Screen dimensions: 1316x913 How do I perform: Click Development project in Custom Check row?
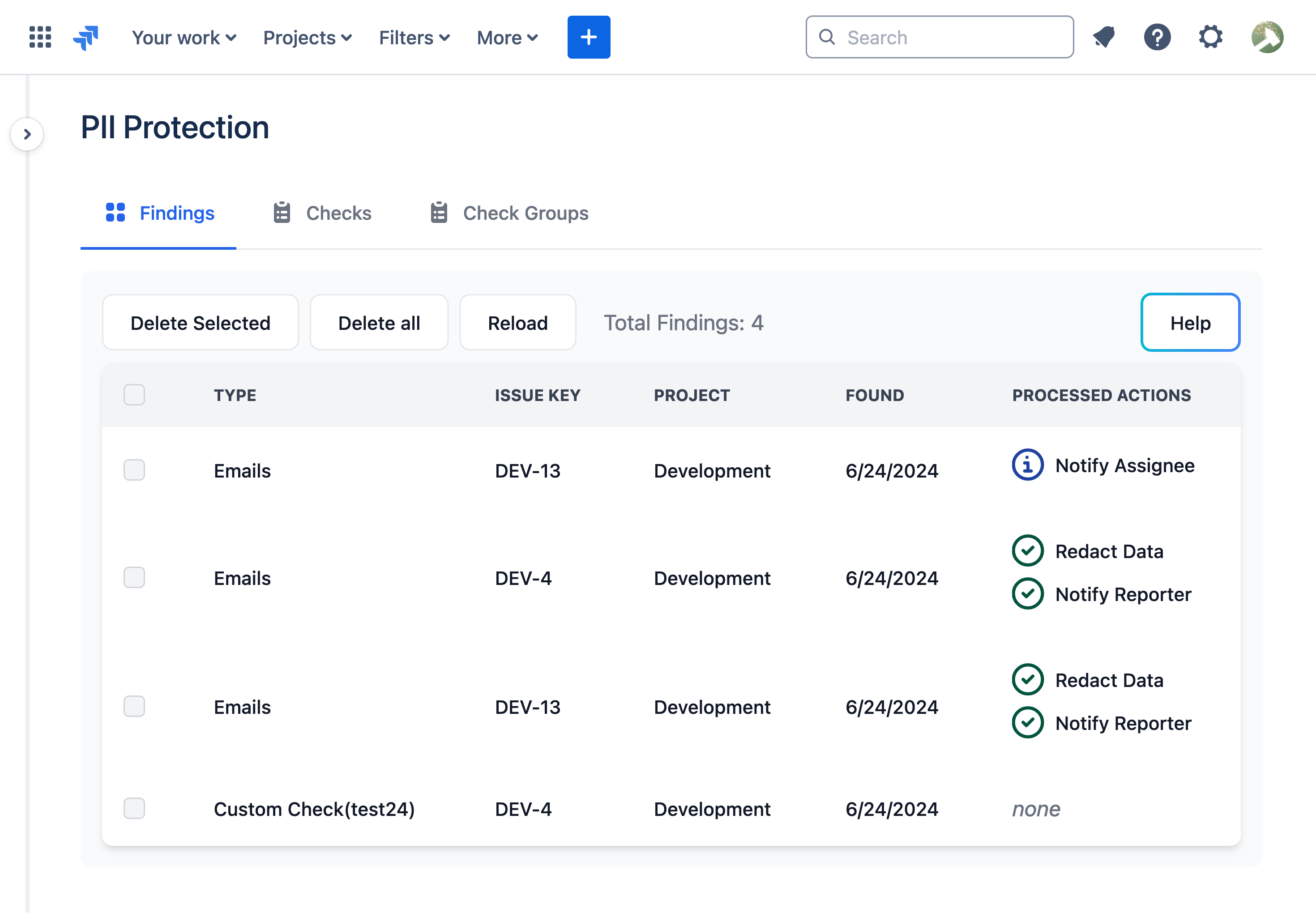pos(712,809)
